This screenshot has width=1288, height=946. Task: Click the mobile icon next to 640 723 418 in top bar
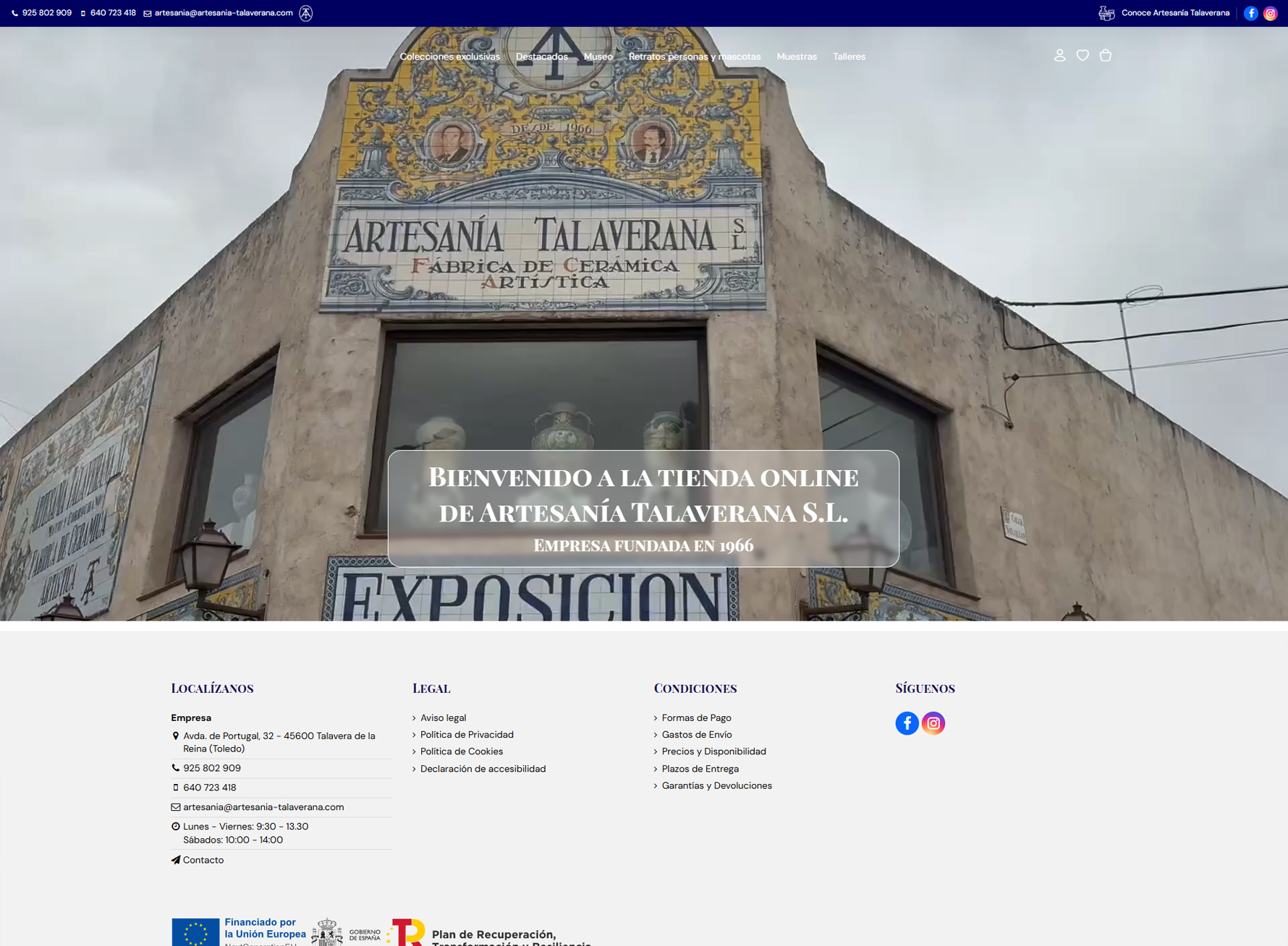tap(83, 13)
